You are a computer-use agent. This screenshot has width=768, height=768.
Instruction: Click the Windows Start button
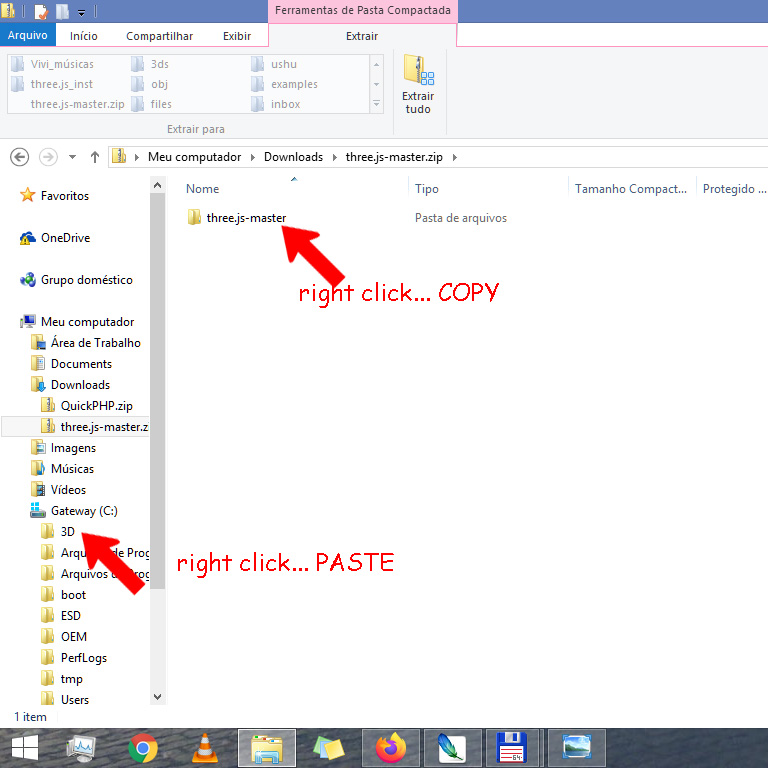click(x=24, y=747)
